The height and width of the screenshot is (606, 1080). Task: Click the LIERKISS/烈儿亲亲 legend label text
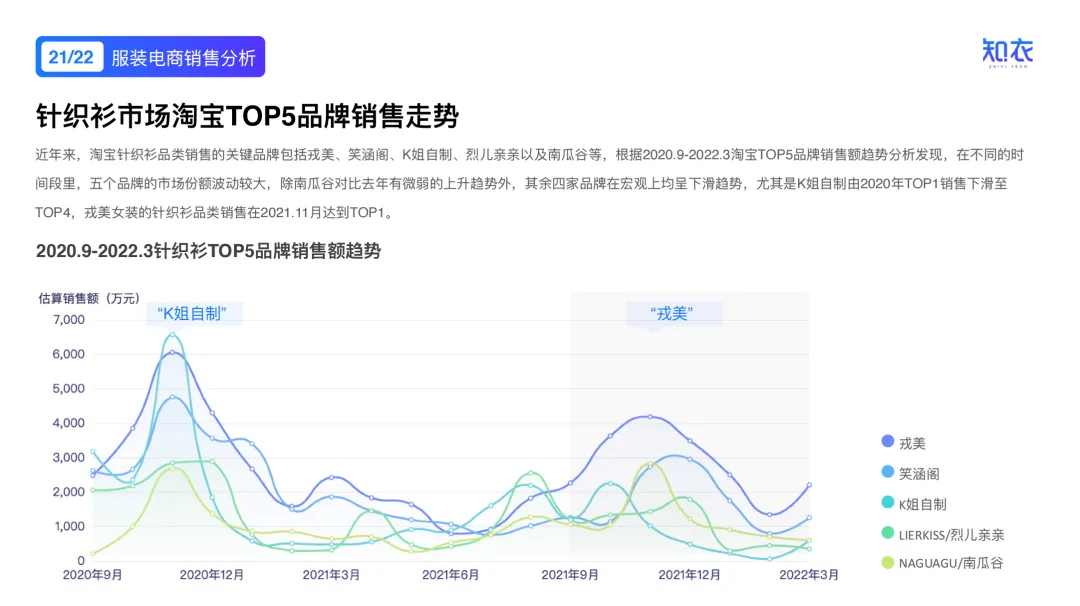point(952,534)
